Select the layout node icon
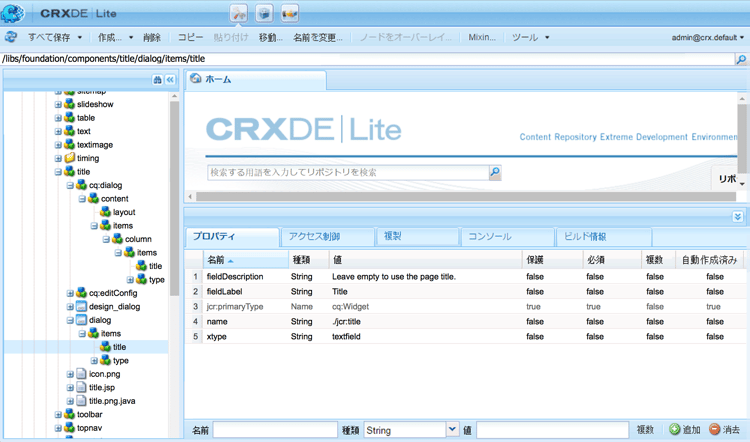This screenshot has width=750, height=442. (106, 212)
